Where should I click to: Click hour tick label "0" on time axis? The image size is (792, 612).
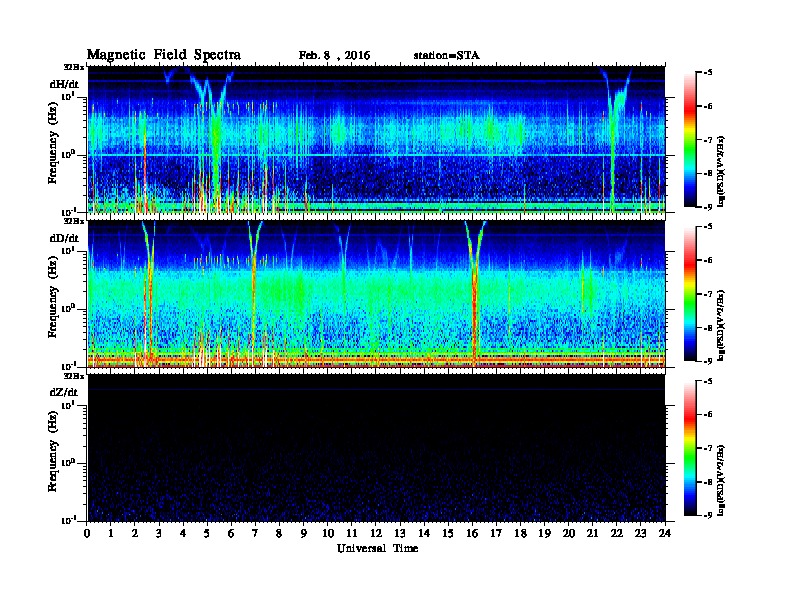[x=87, y=533]
